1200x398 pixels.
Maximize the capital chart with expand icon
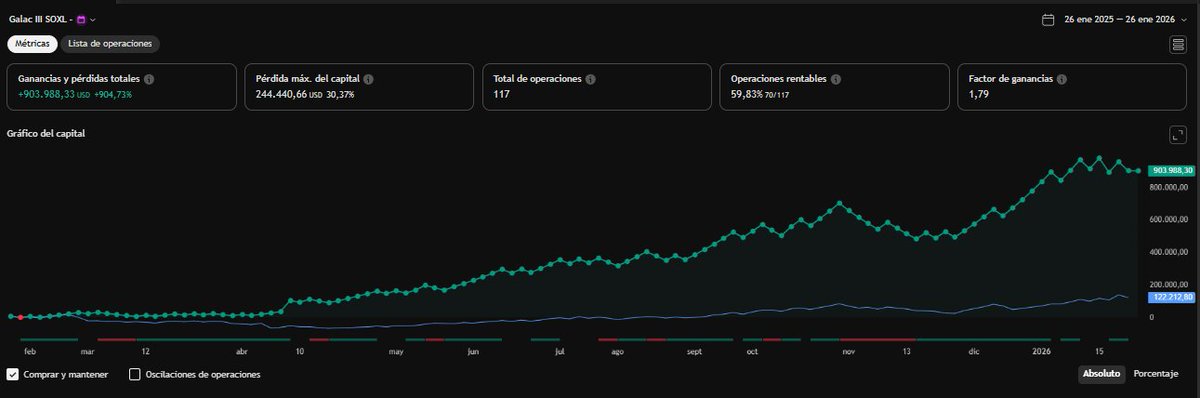1177,134
